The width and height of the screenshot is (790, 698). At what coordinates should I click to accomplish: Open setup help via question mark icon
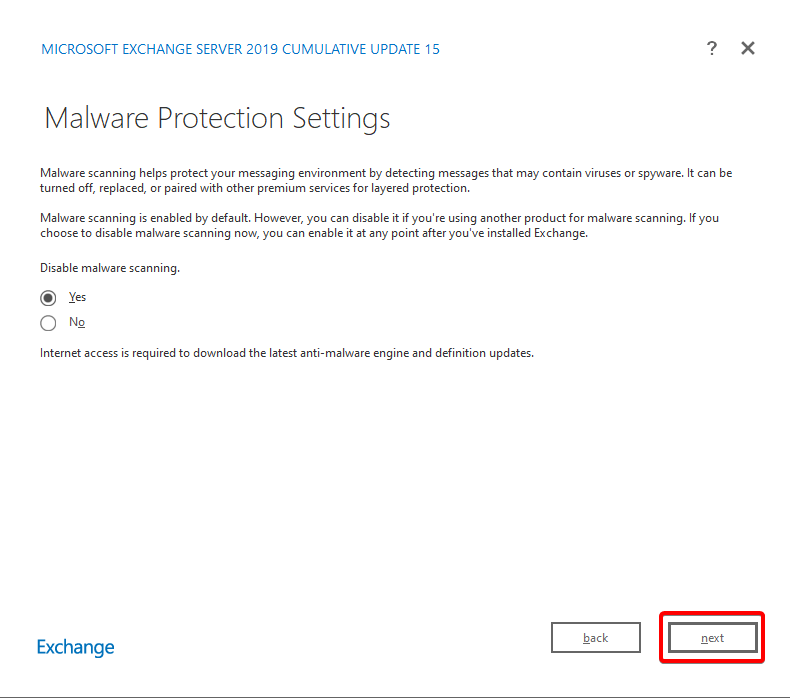coord(711,48)
